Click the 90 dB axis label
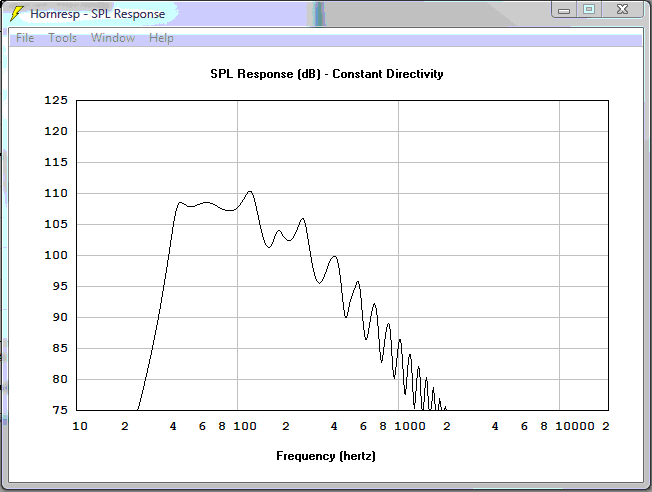This screenshot has height=492, width=652. pyautogui.click(x=60, y=317)
